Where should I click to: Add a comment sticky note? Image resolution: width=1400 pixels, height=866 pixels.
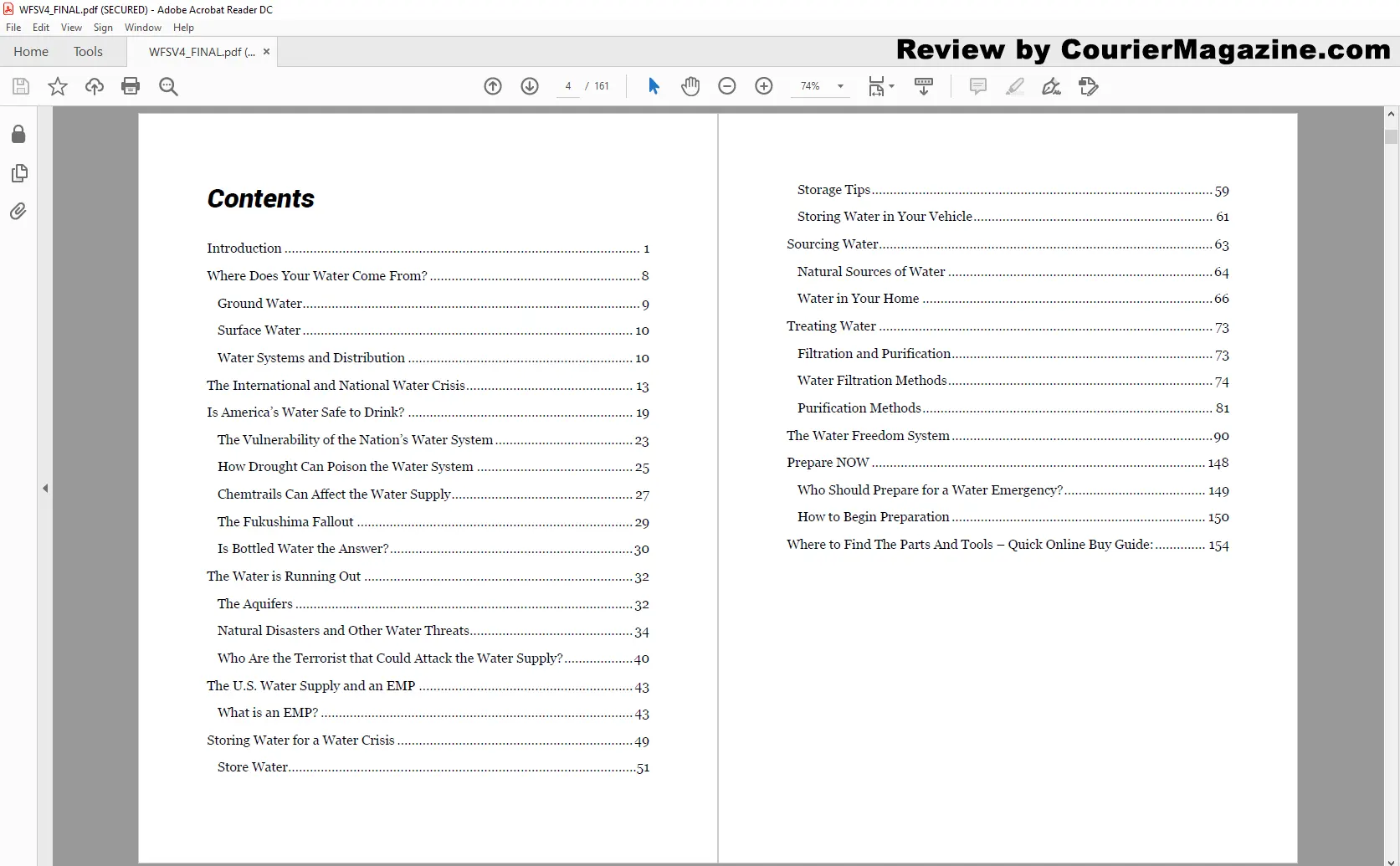pos(977,86)
